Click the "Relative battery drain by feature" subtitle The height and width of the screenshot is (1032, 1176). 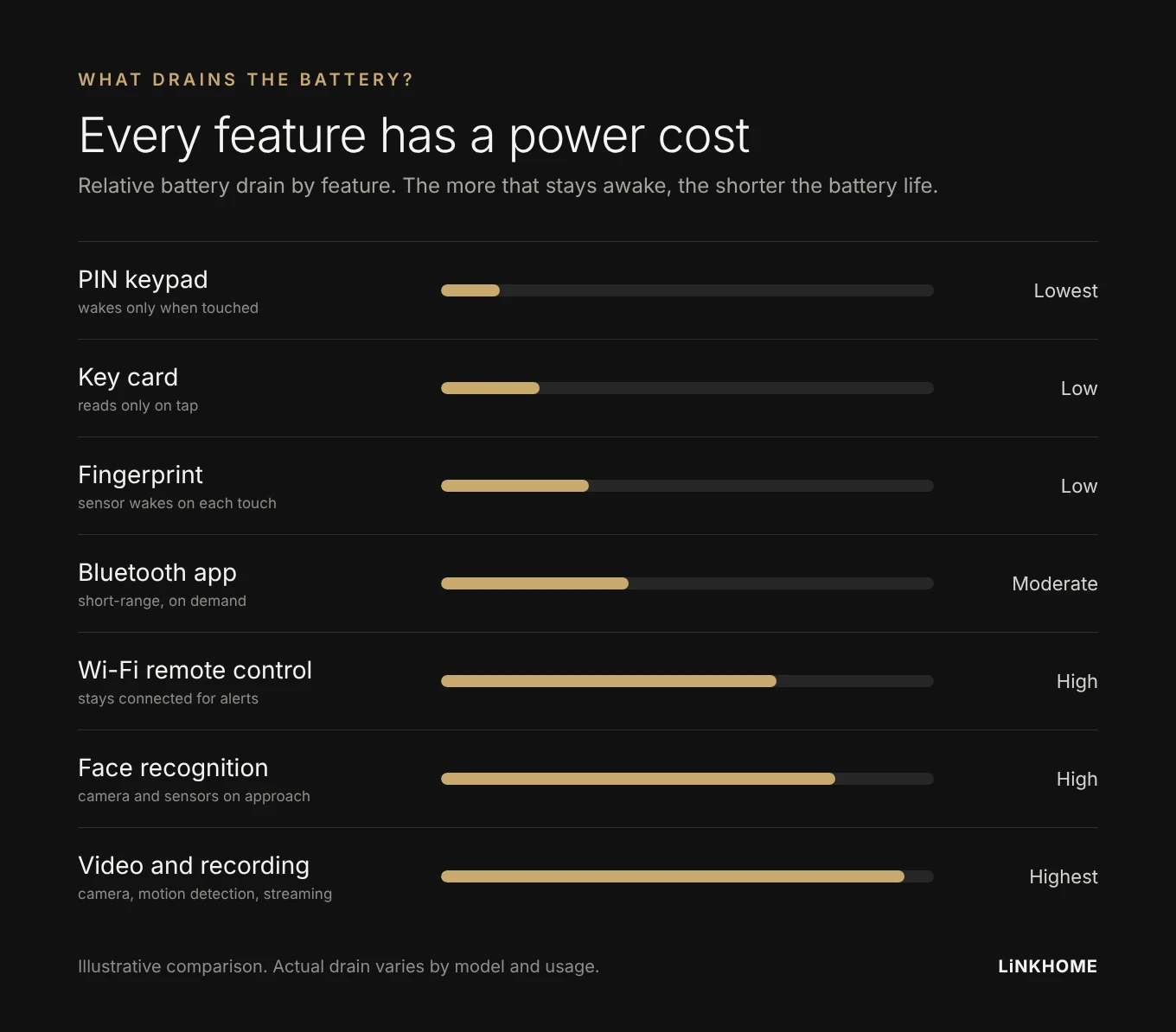click(508, 186)
